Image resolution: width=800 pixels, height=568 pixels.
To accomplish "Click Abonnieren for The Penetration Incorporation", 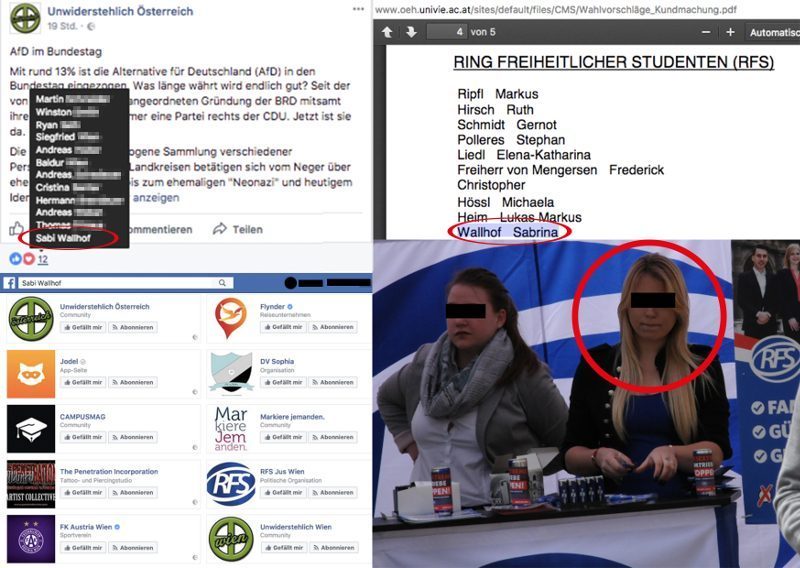I will tap(133, 492).
